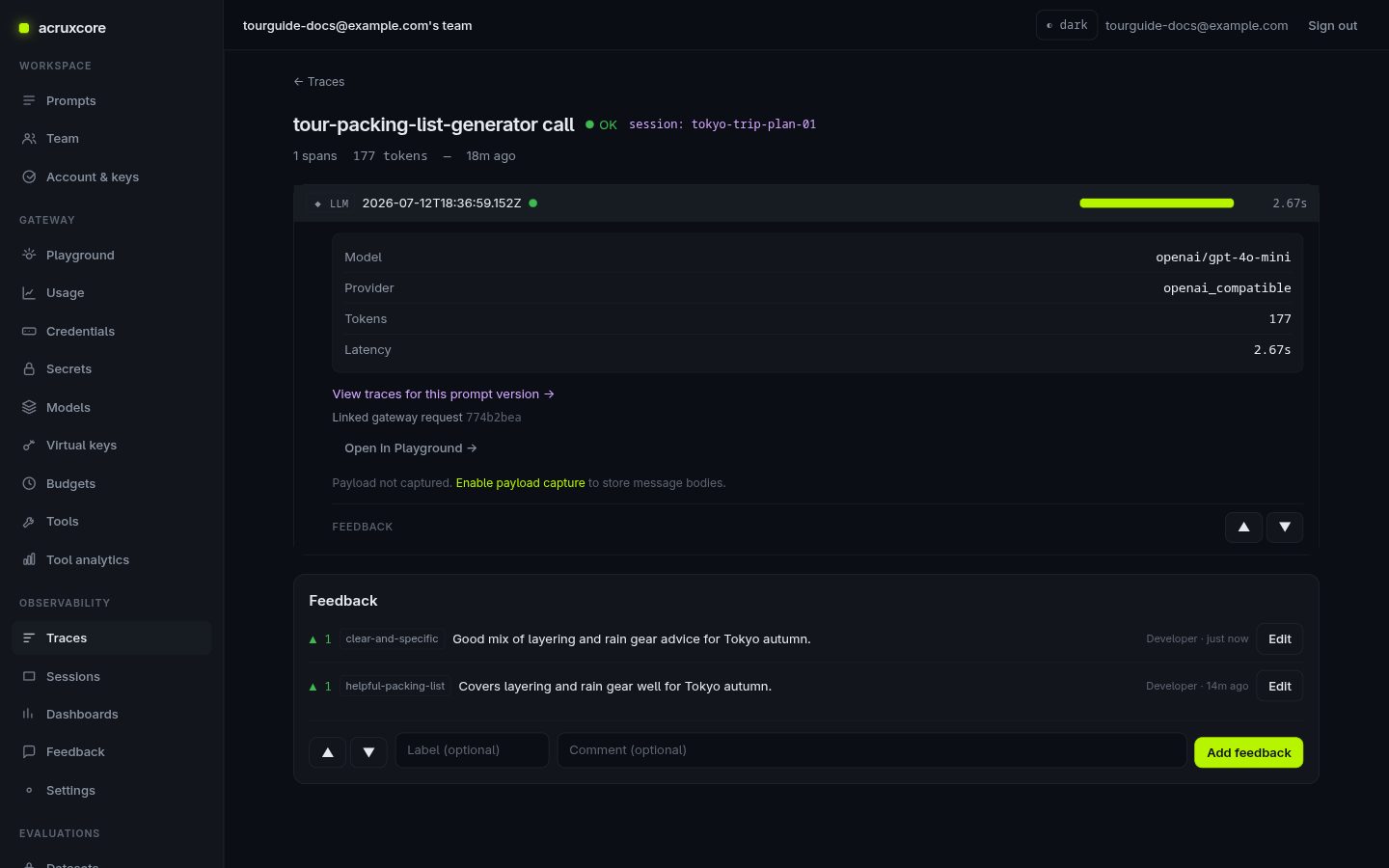Click the Comment (optional) input field
The width and height of the screenshot is (1389, 868).
(x=872, y=750)
